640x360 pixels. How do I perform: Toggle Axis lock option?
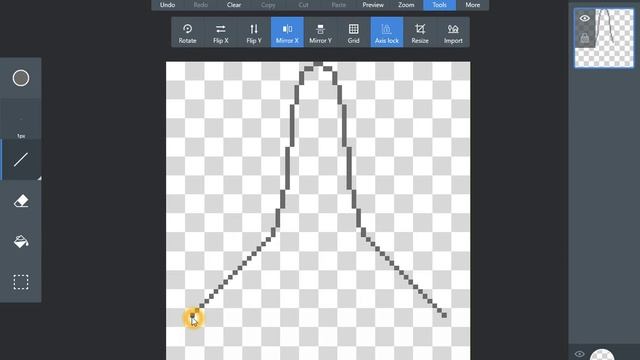(387, 32)
